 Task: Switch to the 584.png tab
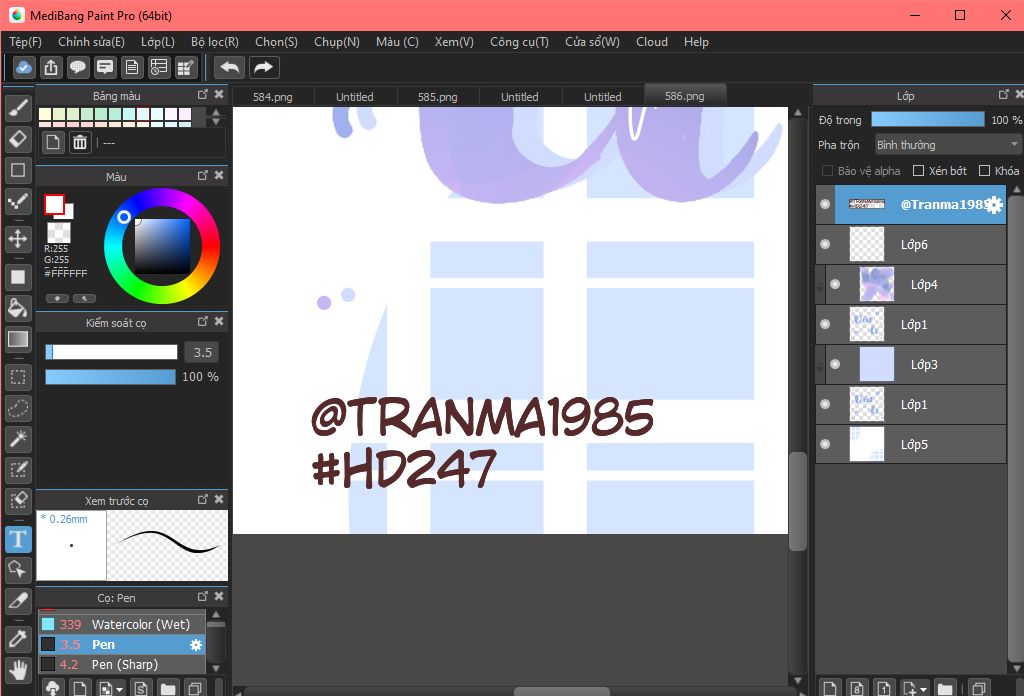click(x=273, y=97)
